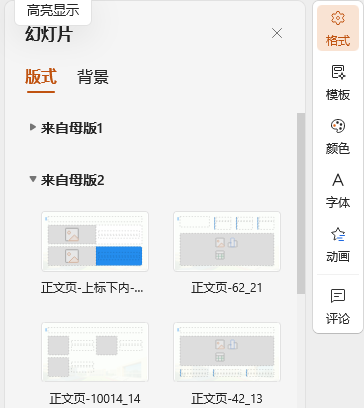Select layout thumbnail 正文页-62_21
The width and height of the screenshot is (364, 408).
pos(227,241)
